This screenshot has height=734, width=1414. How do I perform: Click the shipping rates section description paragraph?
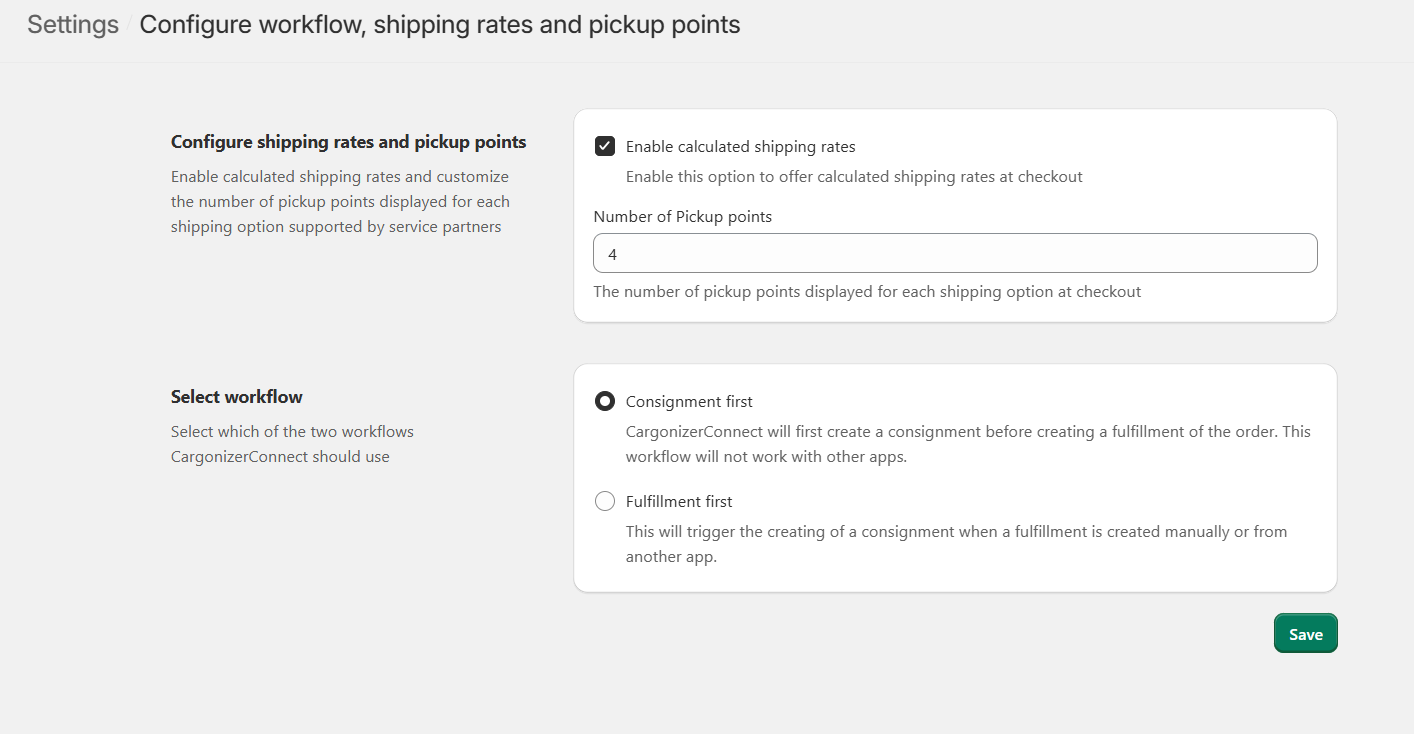pyautogui.click(x=340, y=202)
